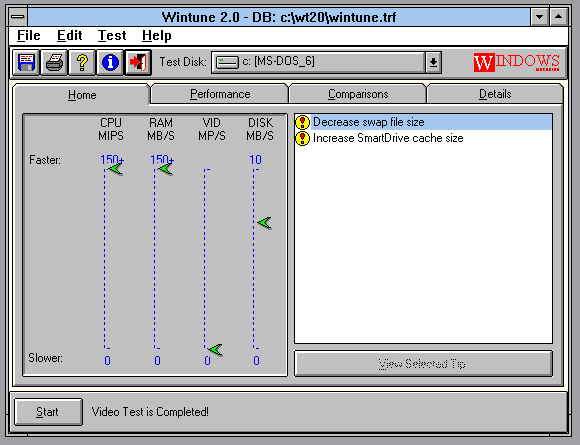Click the green CPU MIPS arrow marker
Screen dimensions: 580x445
(115, 169)
